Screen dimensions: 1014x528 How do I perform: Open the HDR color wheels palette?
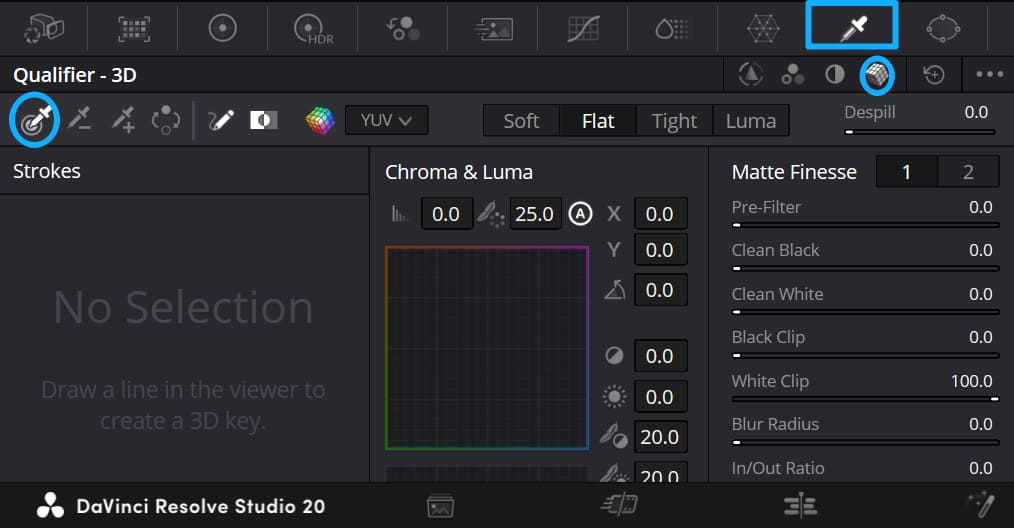(x=314, y=29)
